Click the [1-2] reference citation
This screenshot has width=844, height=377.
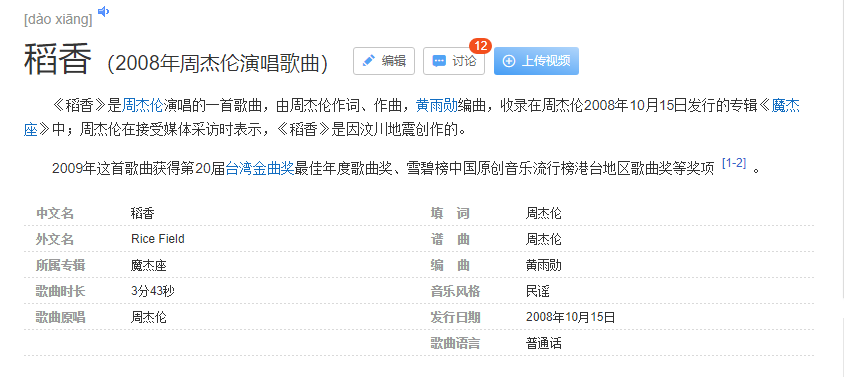pyautogui.click(x=734, y=163)
